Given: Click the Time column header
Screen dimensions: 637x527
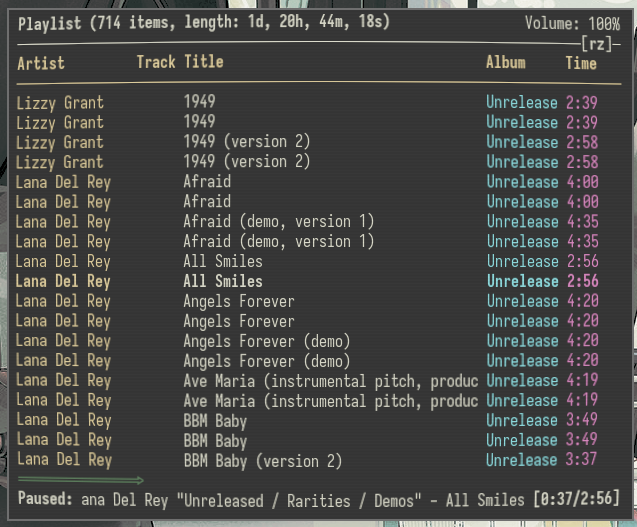Looking at the screenshot, I should coord(581,63).
